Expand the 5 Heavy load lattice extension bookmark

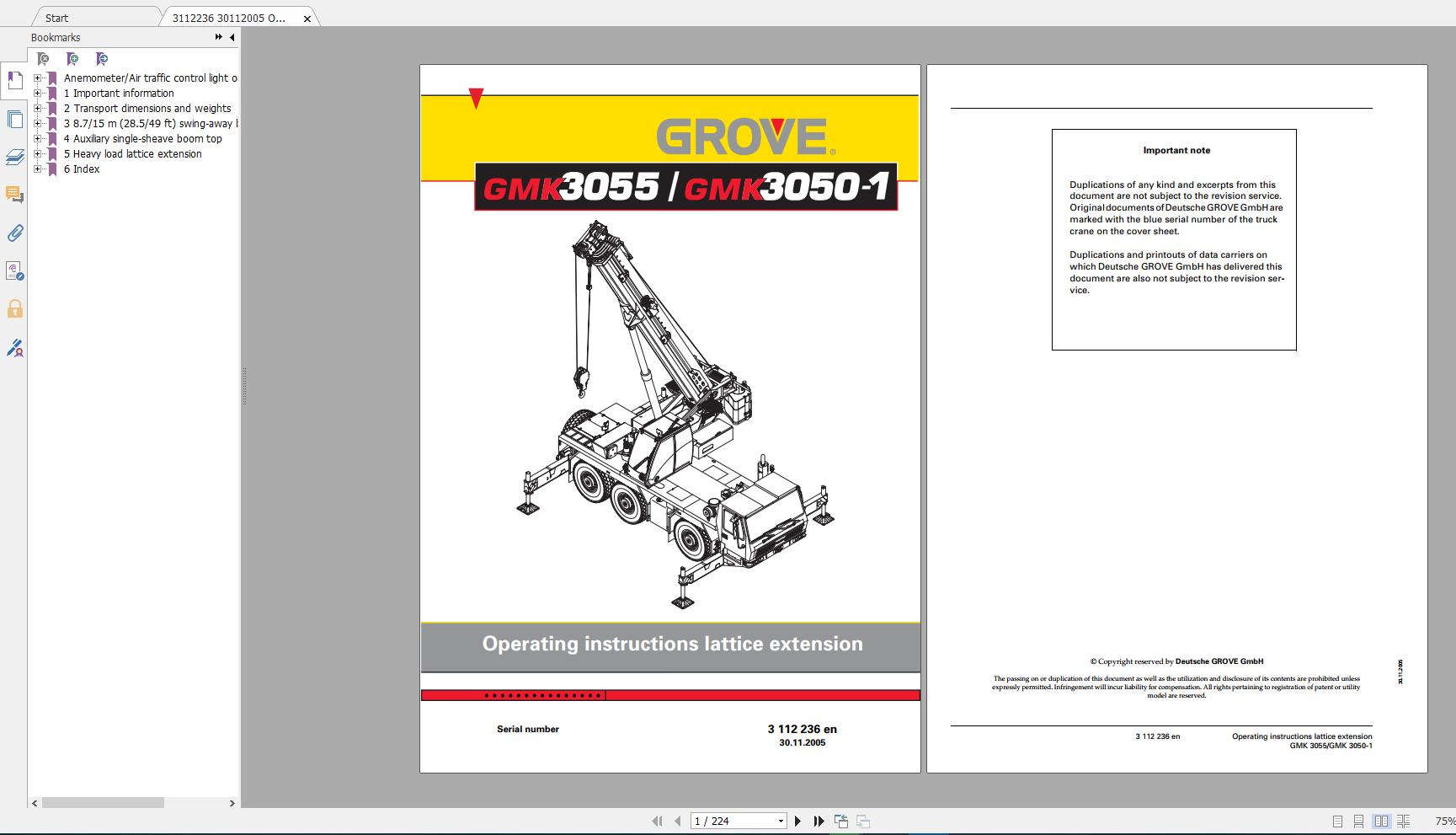click(x=37, y=154)
